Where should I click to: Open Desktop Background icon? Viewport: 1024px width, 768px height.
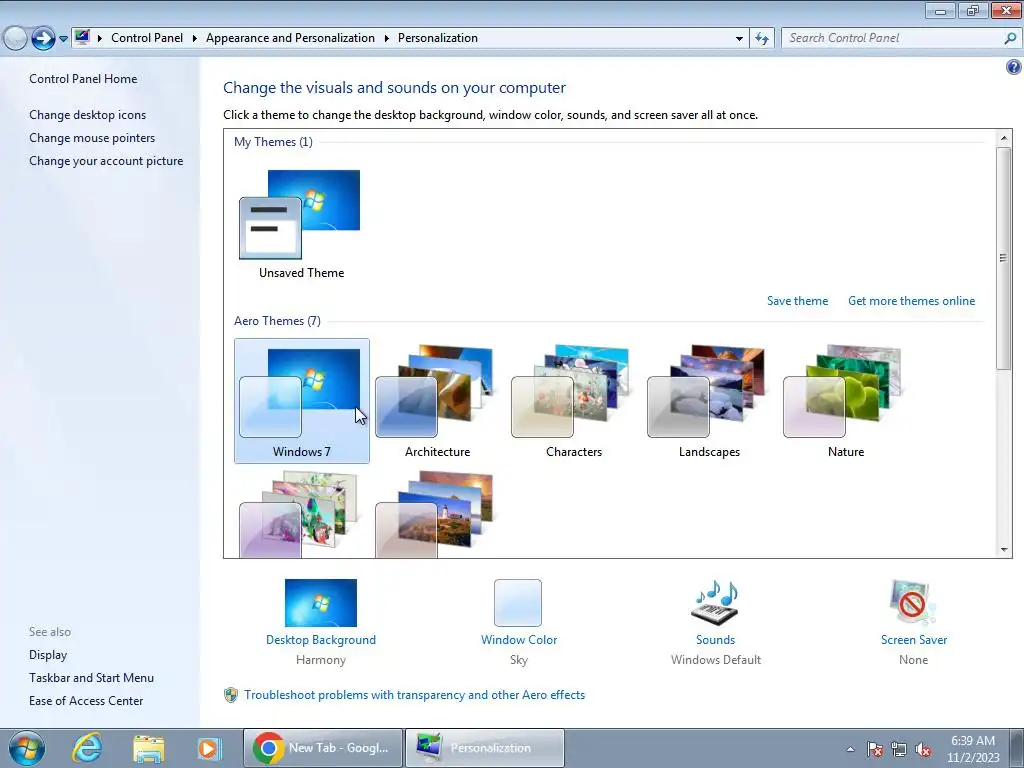coord(321,603)
